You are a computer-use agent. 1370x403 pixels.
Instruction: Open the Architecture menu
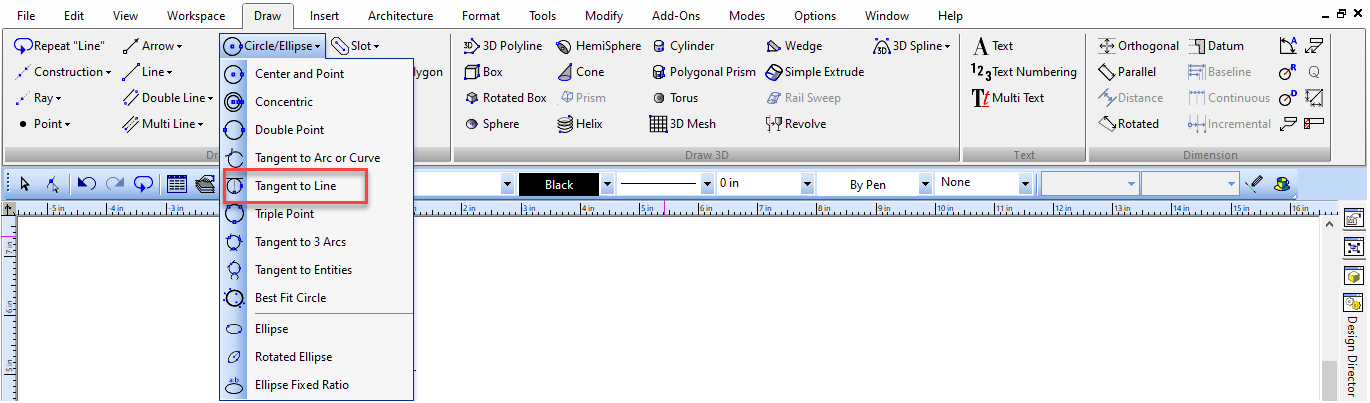400,16
